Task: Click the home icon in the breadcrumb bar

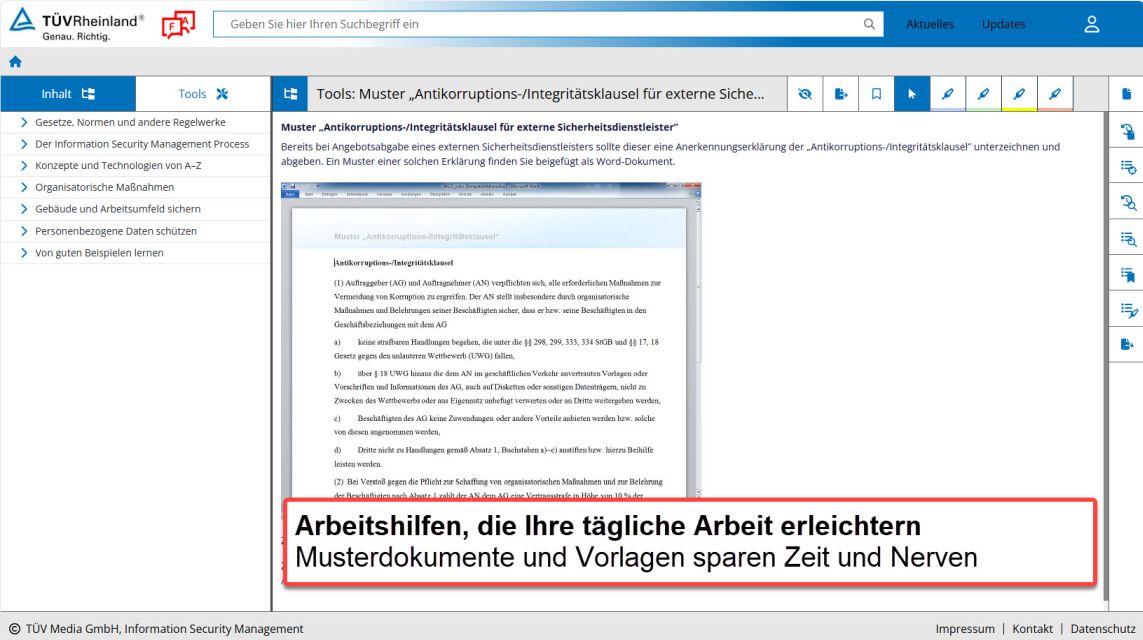Action: click(15, 62)
